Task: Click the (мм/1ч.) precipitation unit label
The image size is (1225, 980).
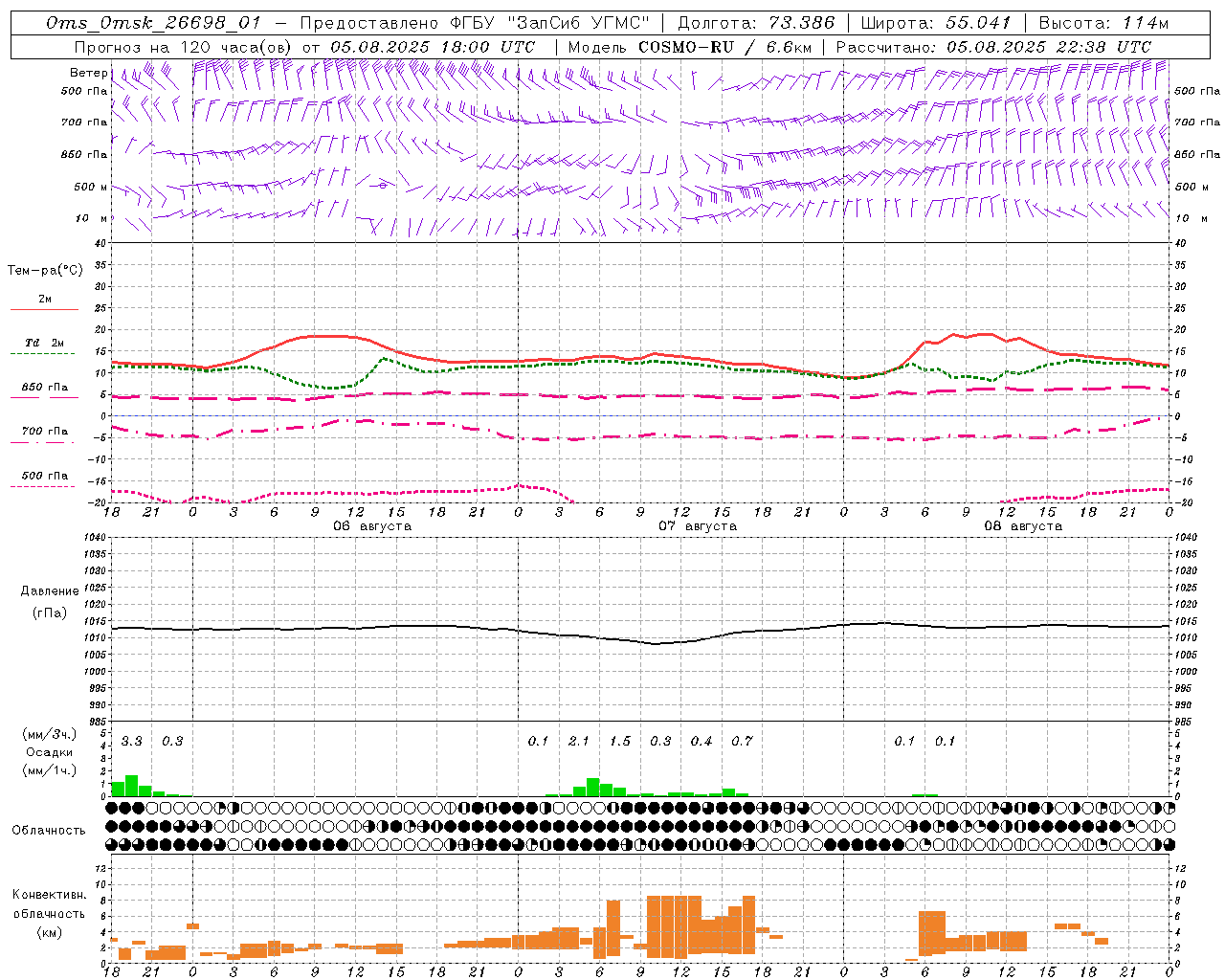Action: (x=50, y=770)
